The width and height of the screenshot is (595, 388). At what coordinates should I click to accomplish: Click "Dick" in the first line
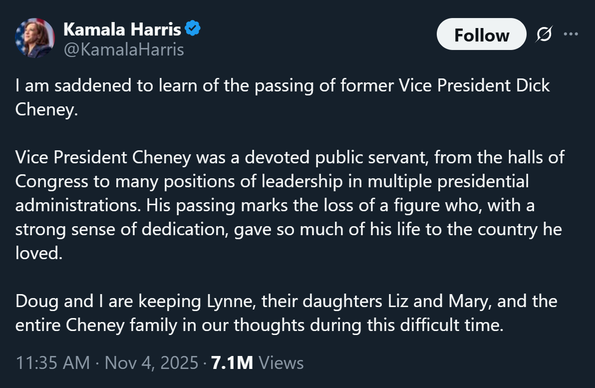(x=533, y=85)
